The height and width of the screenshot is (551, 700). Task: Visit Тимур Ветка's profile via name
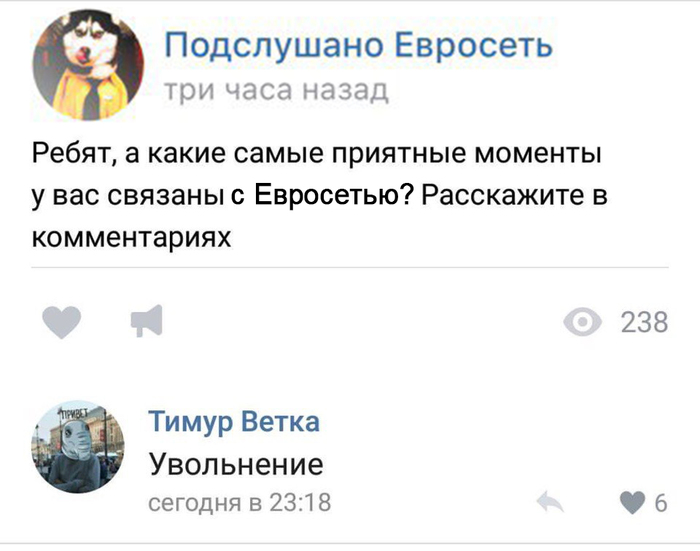point(234,422)
